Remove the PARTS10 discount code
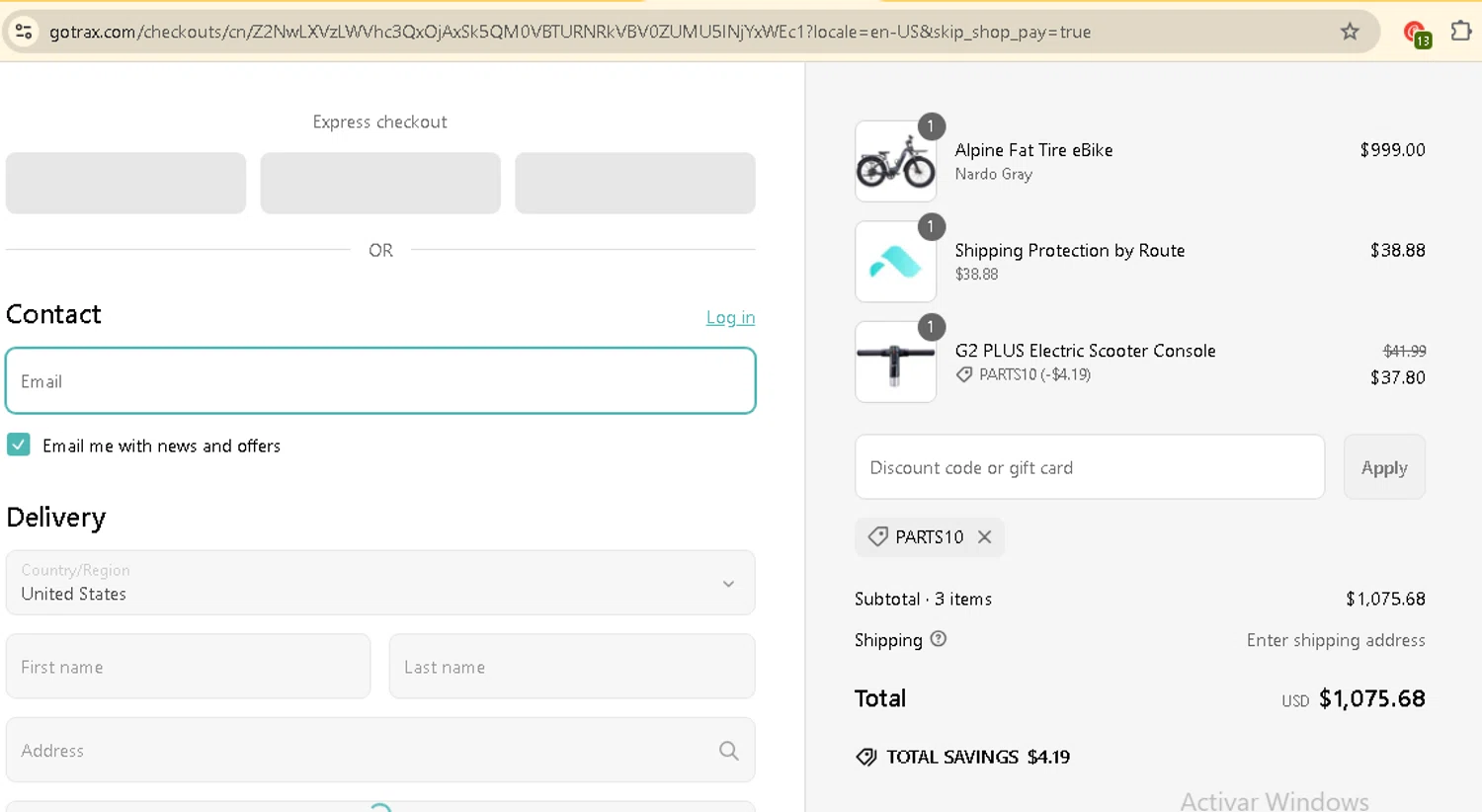Screen dimensions: 1482x812 tap(984, 537)
